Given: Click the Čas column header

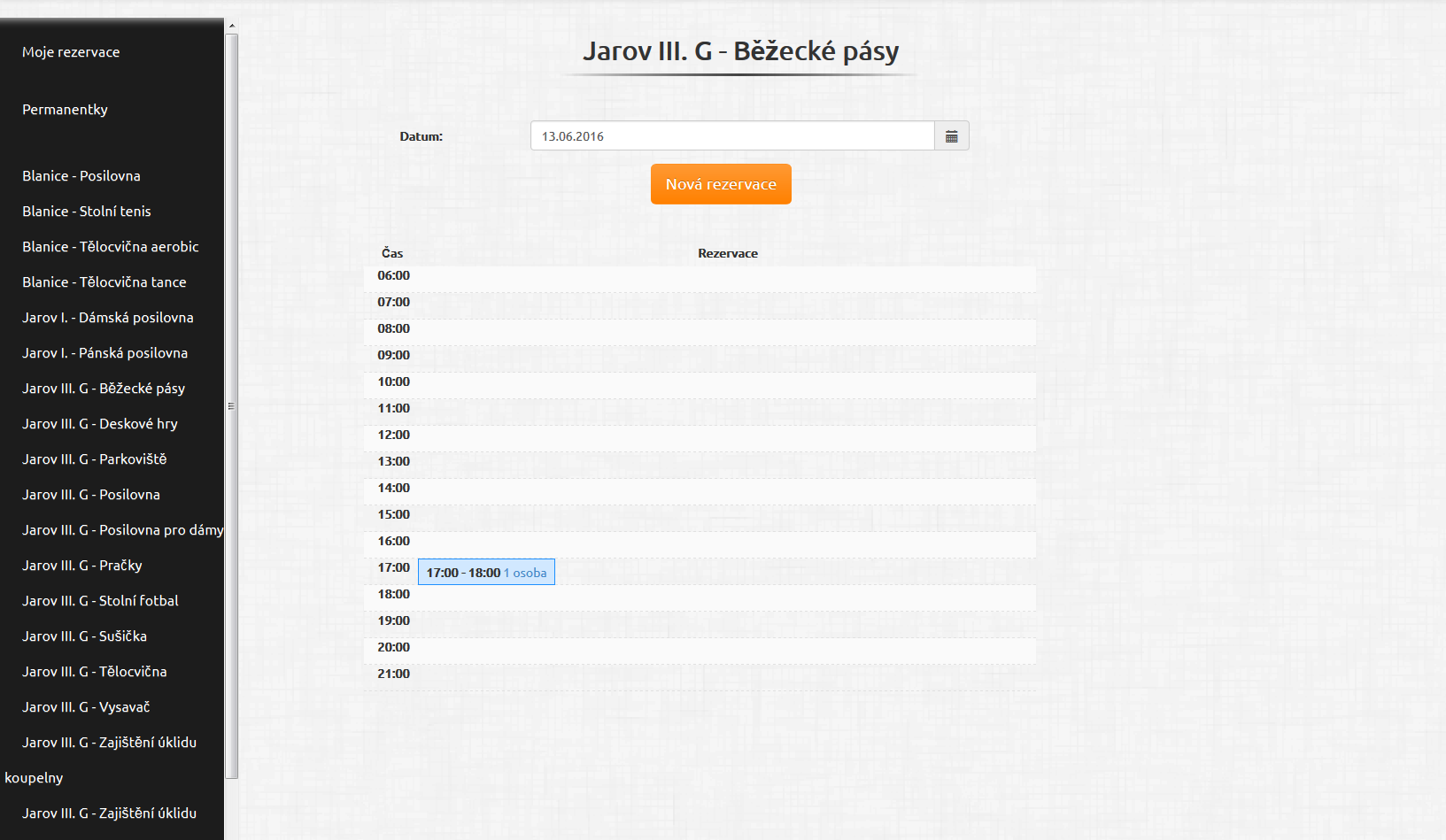Looking at the screenshot, I should [392, 253].
